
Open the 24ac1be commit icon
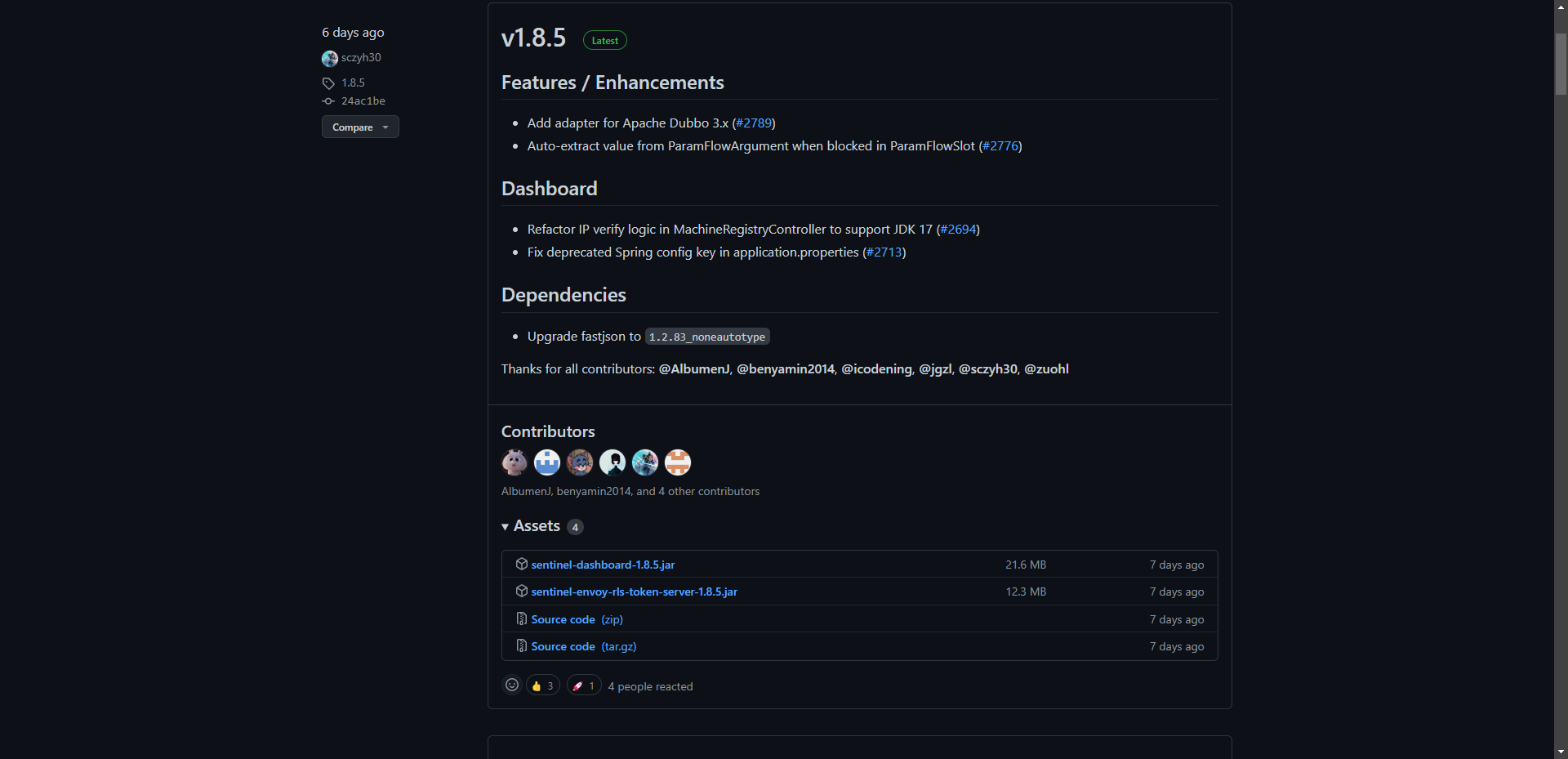click(328, 101)
